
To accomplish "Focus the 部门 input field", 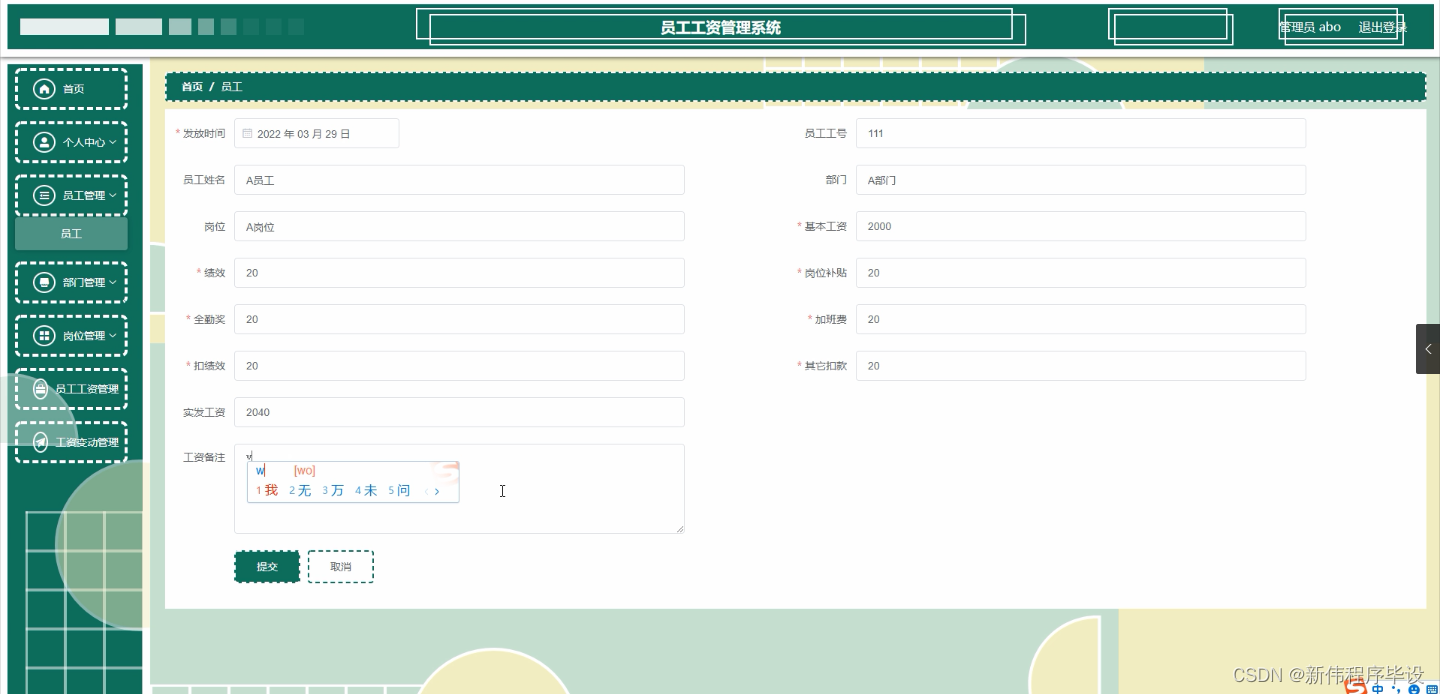I will tap(1081, 180).
